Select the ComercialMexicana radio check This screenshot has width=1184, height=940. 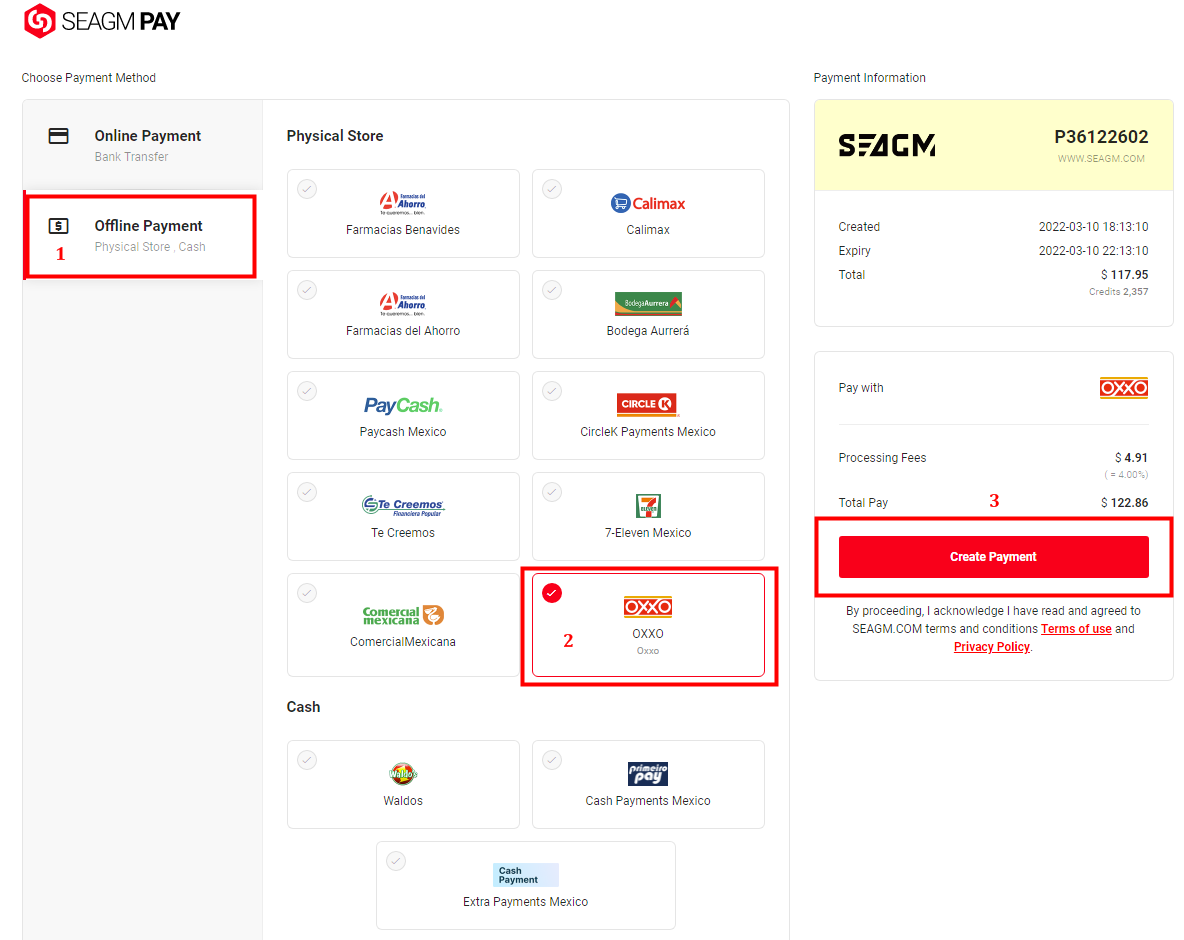[307, 593]
